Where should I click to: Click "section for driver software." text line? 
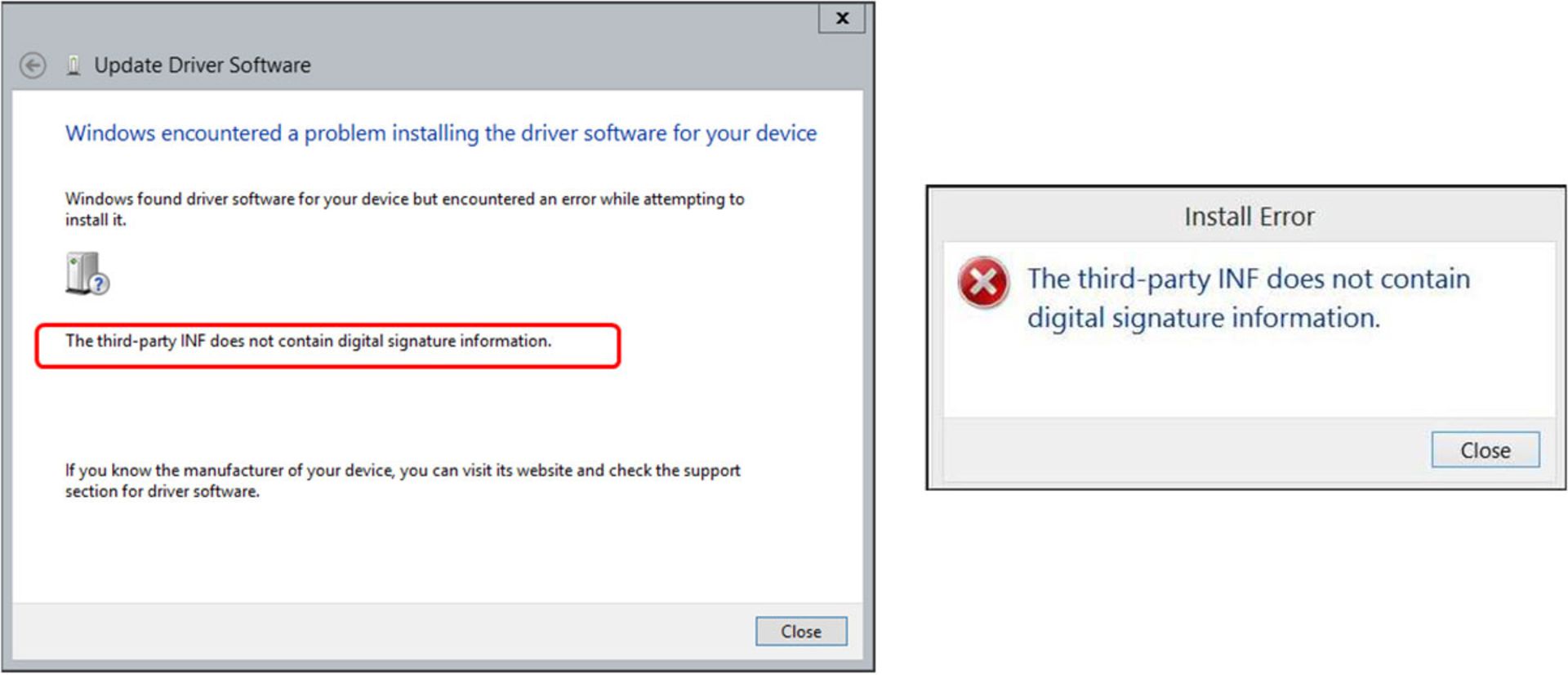[x=163, y=492]
